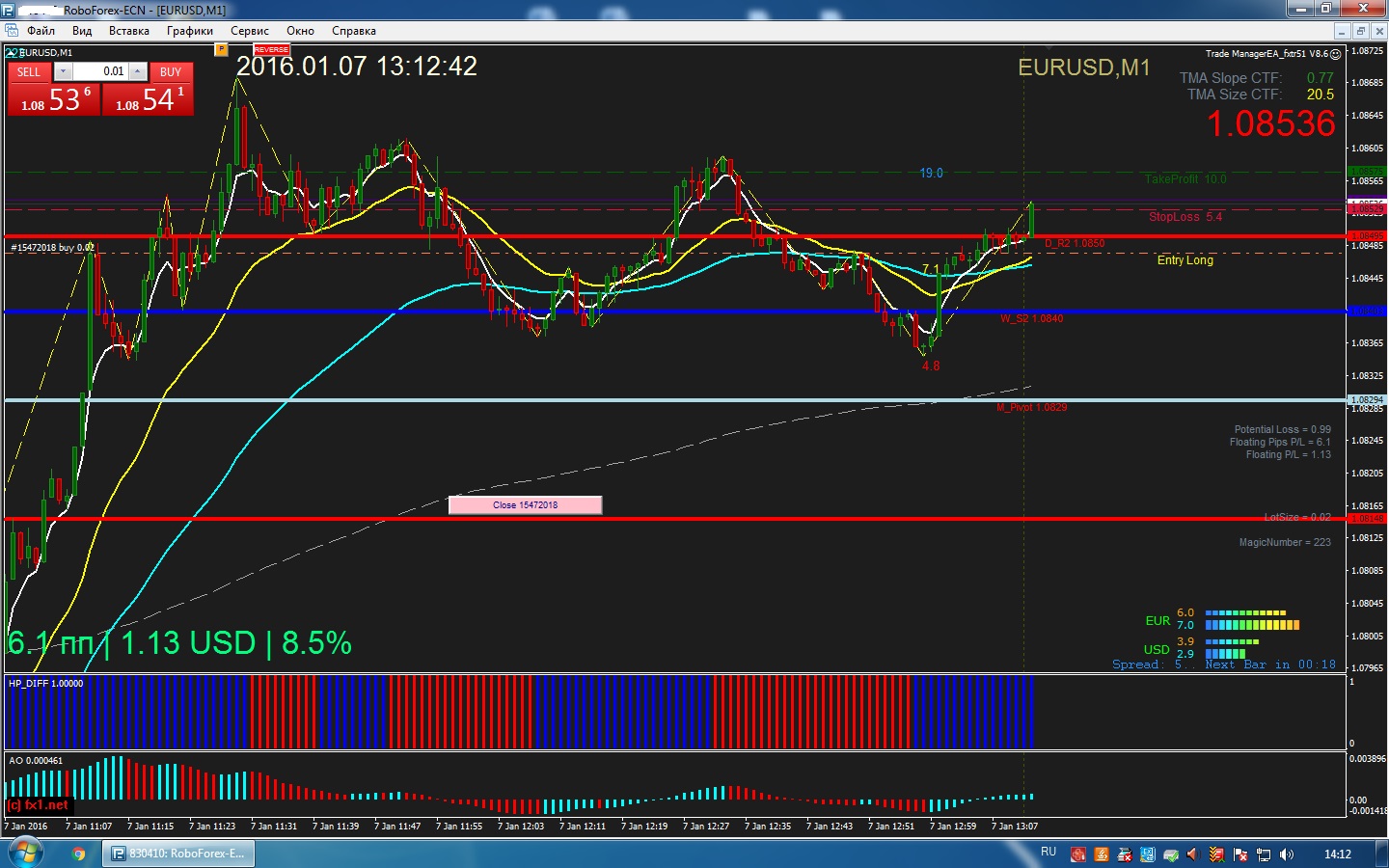Click the HP_DIFF 1.00000 indicator label
The image size is (1389, 868).
point(45,683)
